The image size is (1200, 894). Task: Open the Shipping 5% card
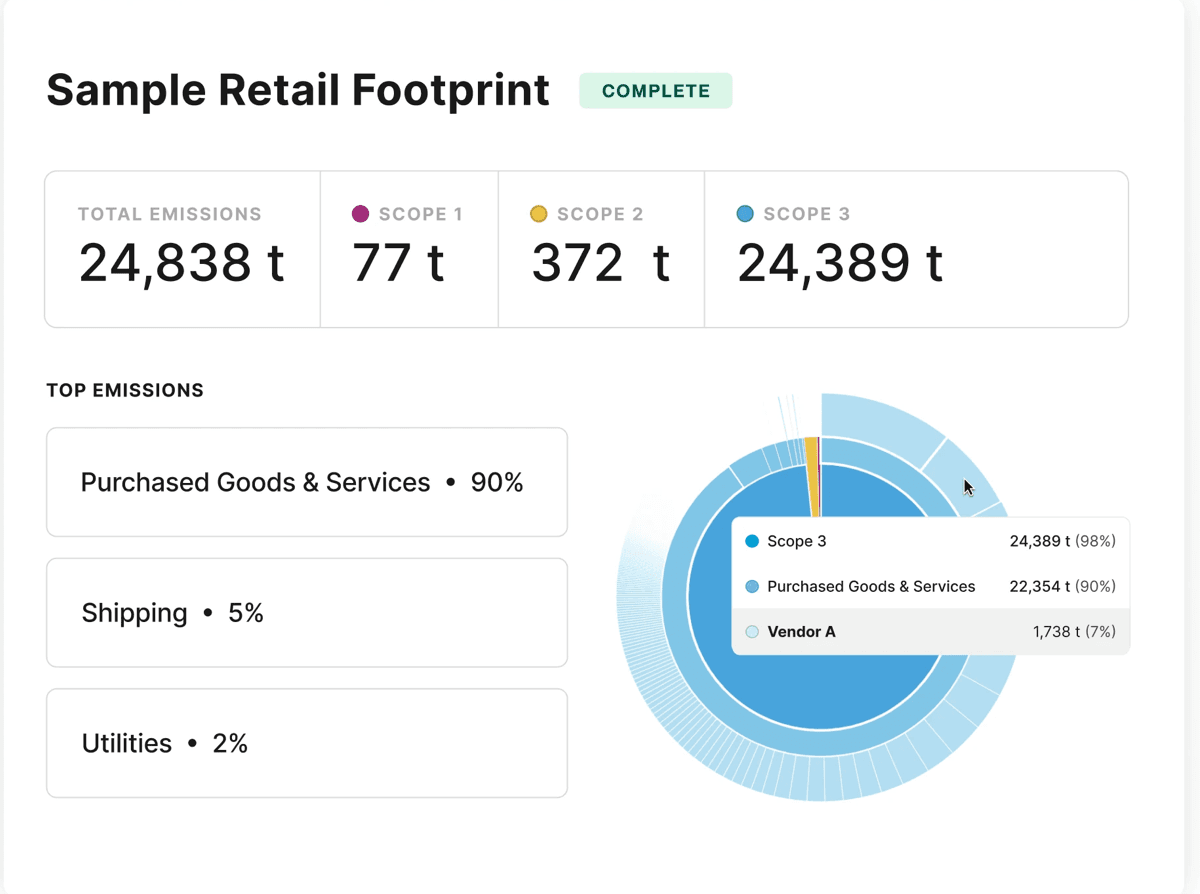click(x=307, y=612)
